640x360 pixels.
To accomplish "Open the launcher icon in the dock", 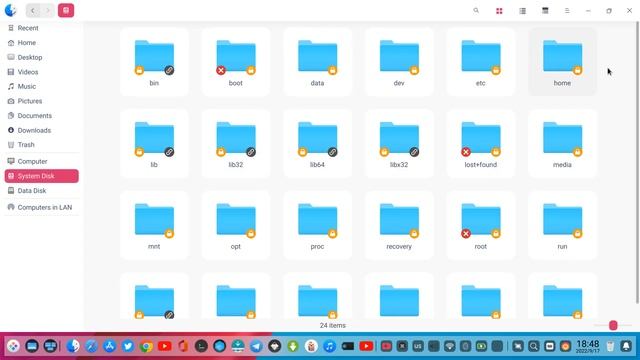I will pos(13,346).
